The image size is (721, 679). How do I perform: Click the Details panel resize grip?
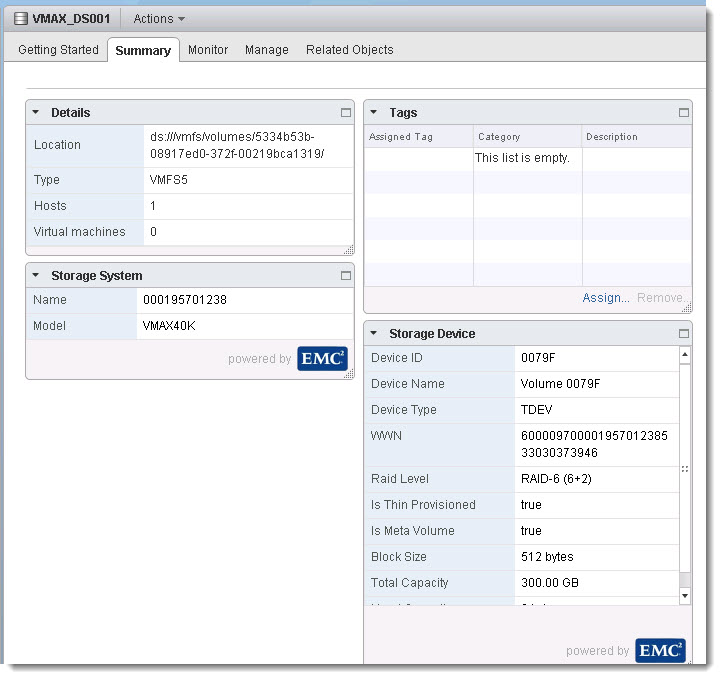tap(349, 250)
